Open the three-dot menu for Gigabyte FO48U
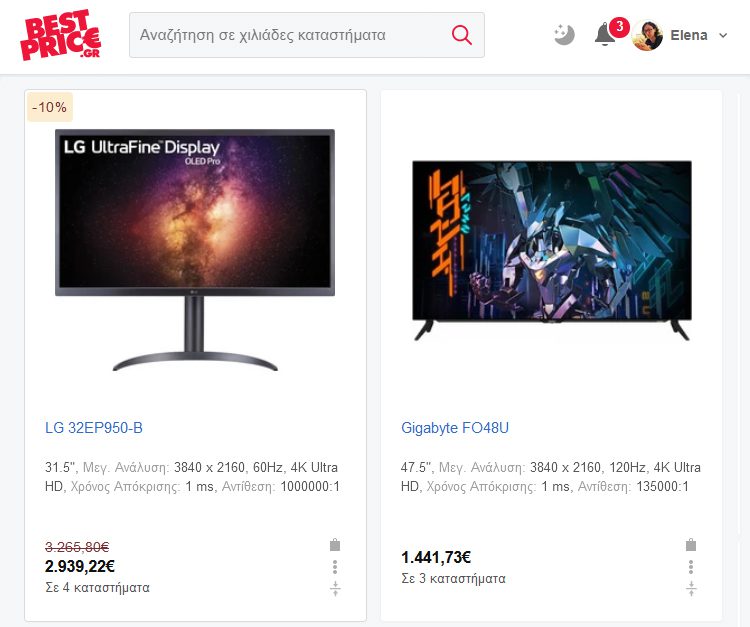The width and height of the screenshot is (750, 627). point(691,567)
